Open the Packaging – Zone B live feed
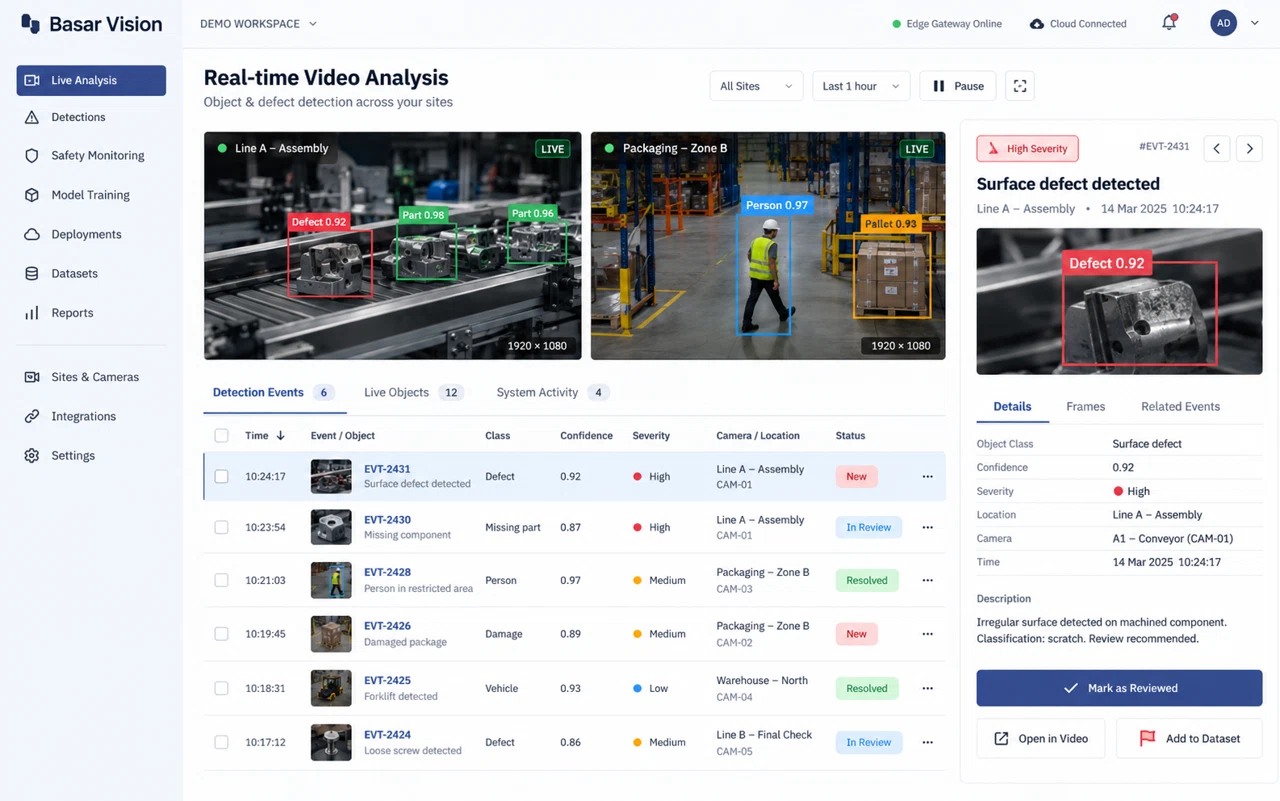 (768, 246)
